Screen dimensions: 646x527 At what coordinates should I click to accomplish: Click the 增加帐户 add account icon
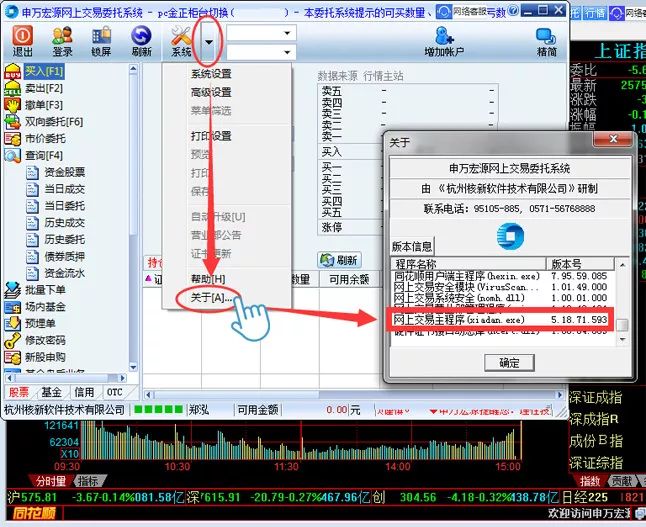[444, 41]
